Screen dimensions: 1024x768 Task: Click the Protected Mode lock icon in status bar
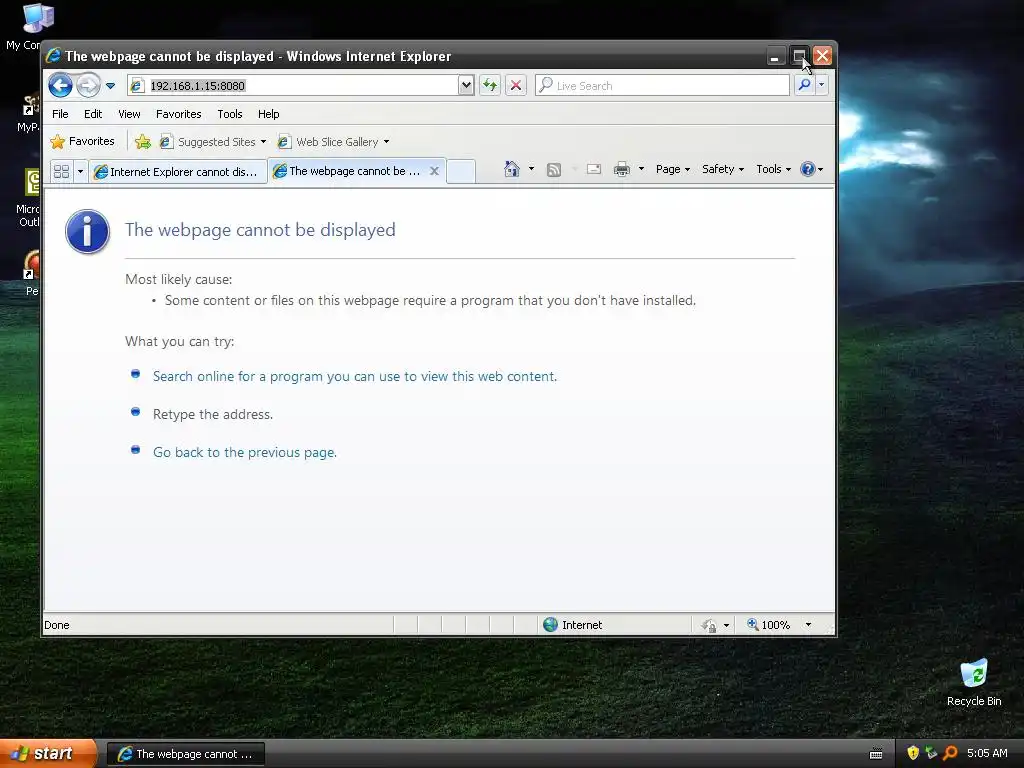[709, 626]
